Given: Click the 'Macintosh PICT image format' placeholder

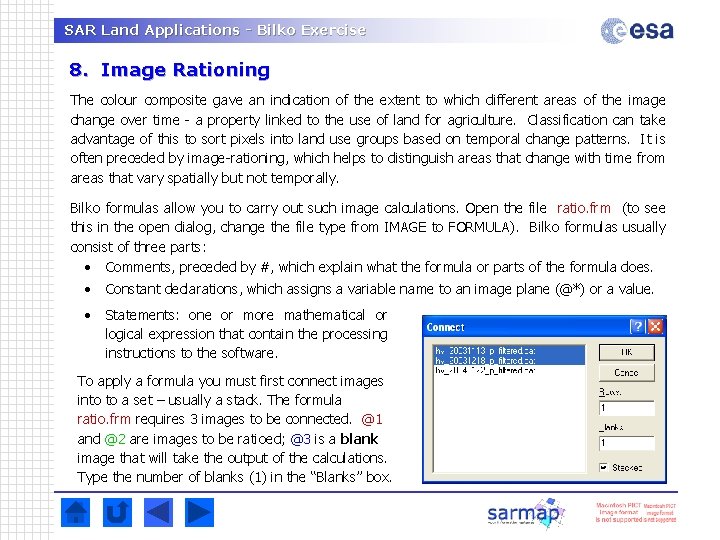Looking at the screenshot, I should point(636,512).
